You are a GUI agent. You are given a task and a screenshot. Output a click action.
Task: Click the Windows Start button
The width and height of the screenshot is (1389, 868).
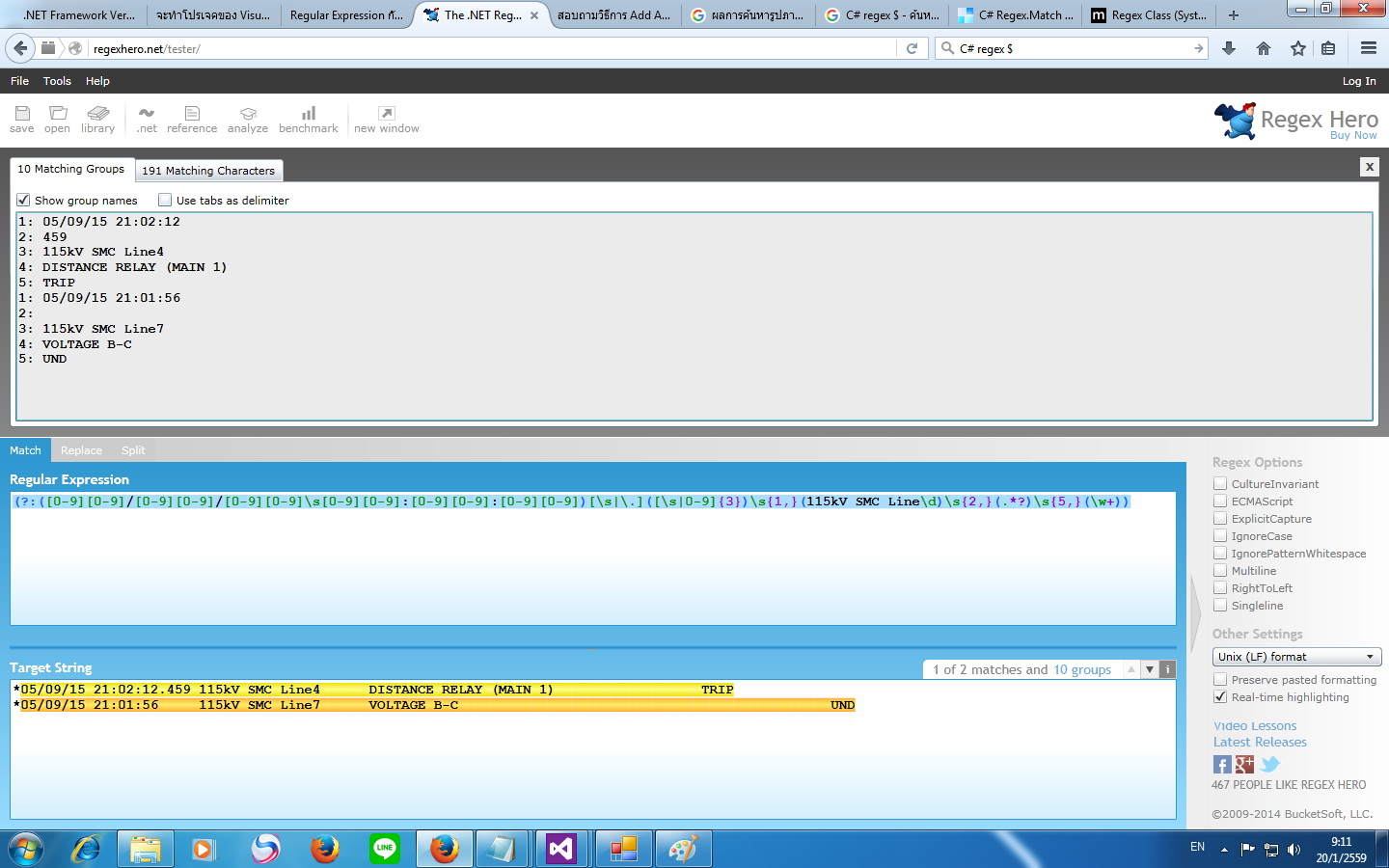coord(26,849)
